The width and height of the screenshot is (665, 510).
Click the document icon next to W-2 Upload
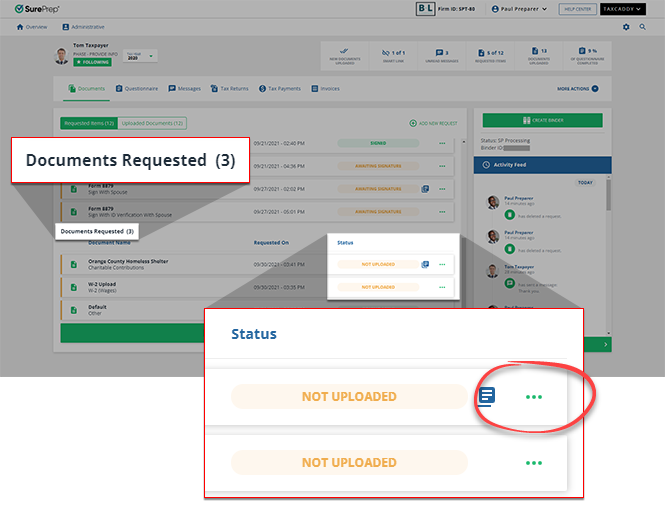tap(73, 288)
